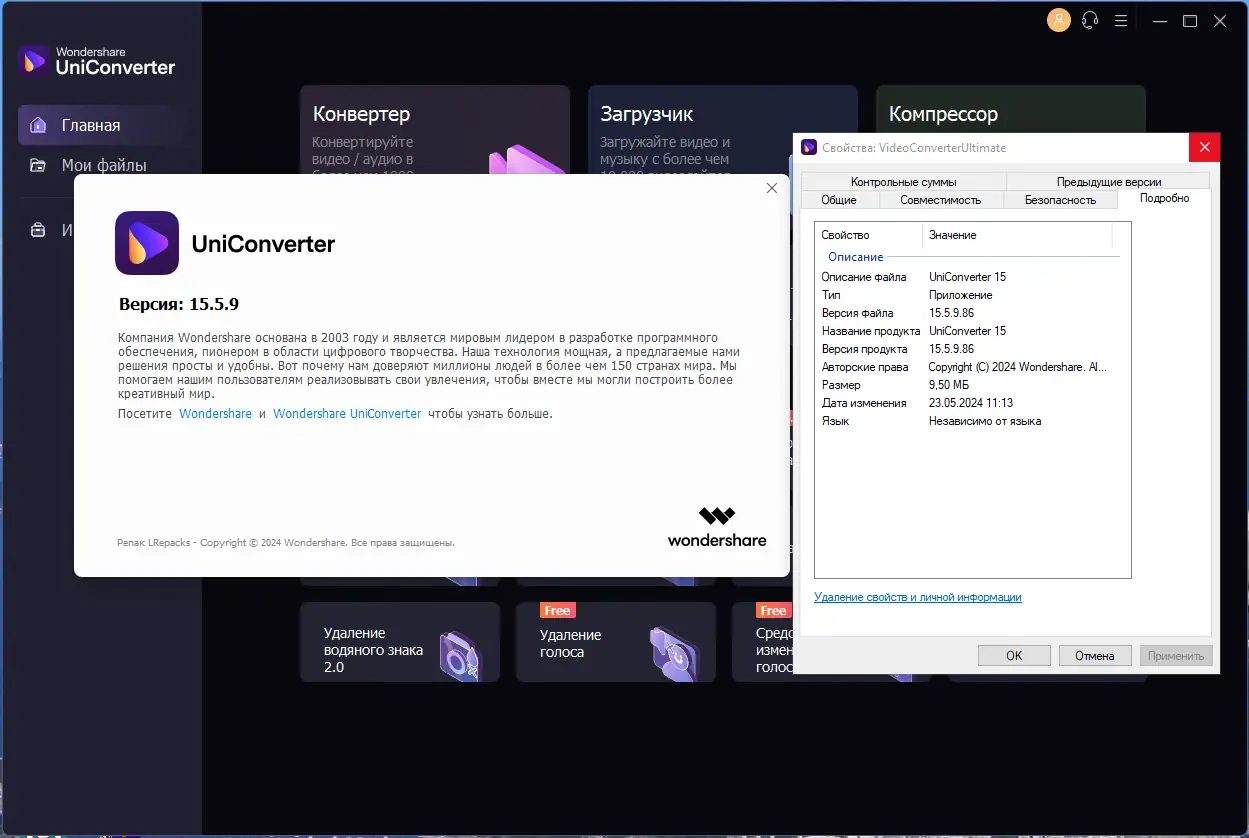Select the Версия файла row
Viewport: 1249px width, 838px height.
pyautogui.click(x=967, y=313)
